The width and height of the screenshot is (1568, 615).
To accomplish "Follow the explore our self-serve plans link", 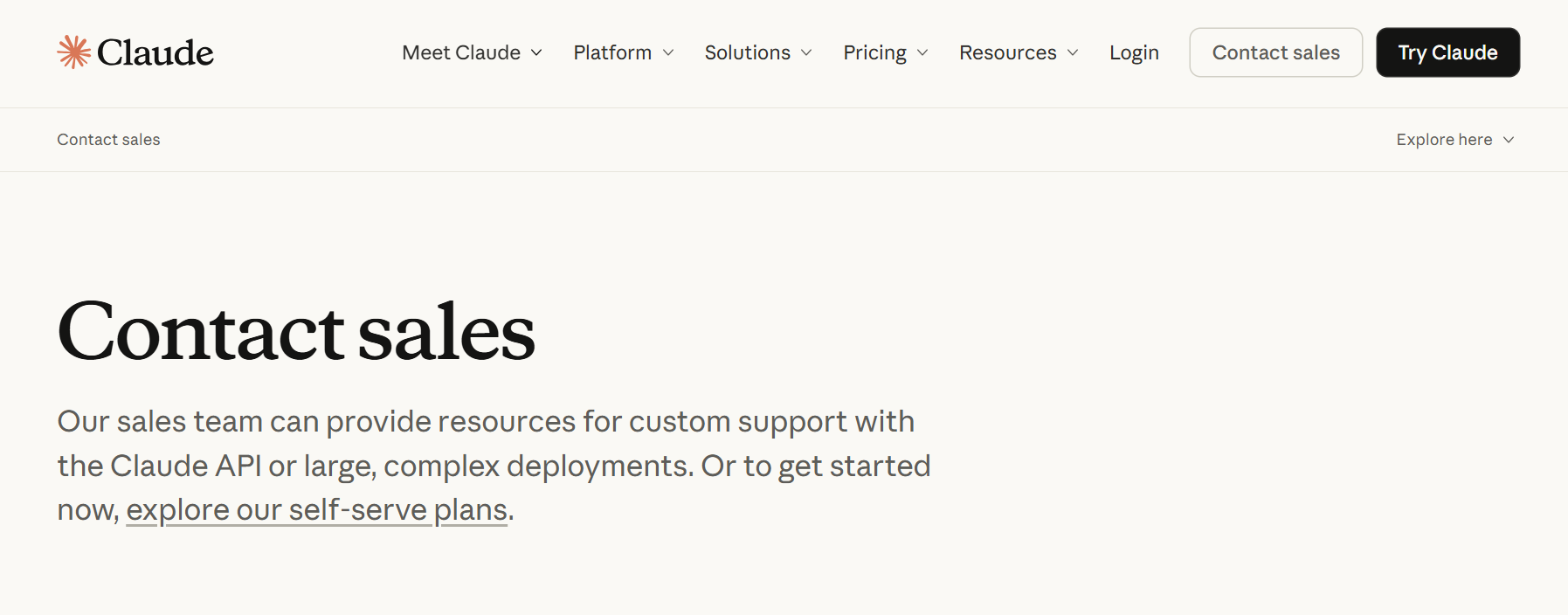I will pos(317,510).
